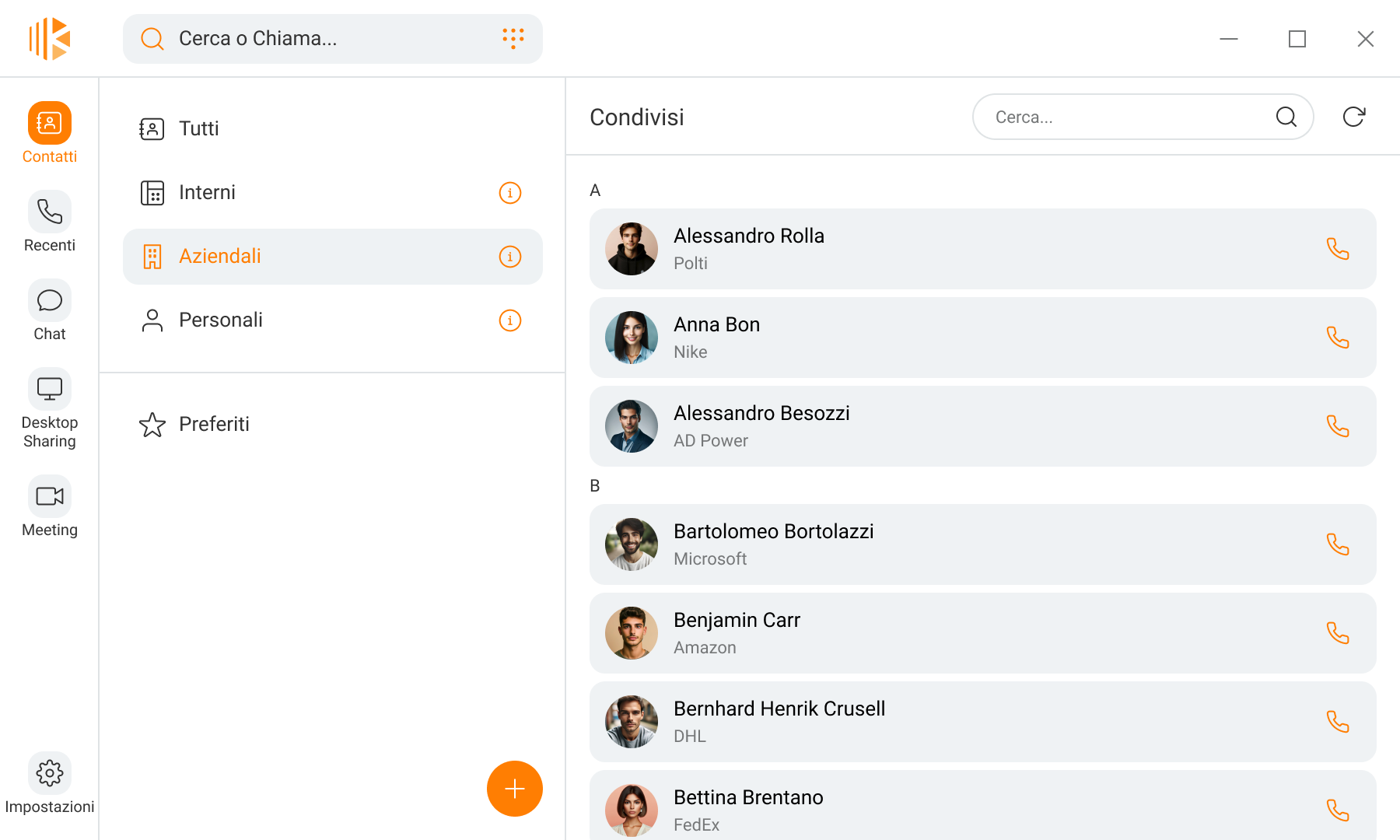Open the dial pad from search bar
The height and width of the screenshot is (840, 1400).
coord(513,38)
